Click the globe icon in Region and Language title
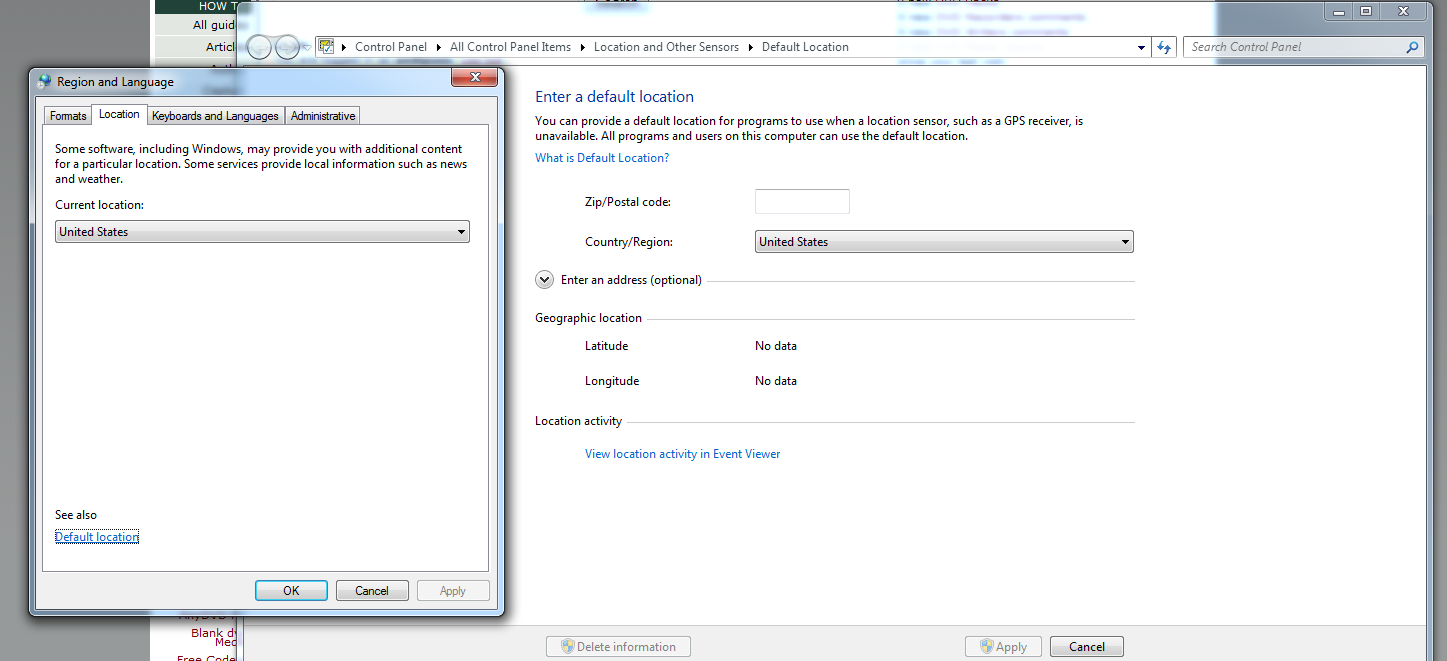This screenshot has width=1447, height=661. tap(45, 82)
